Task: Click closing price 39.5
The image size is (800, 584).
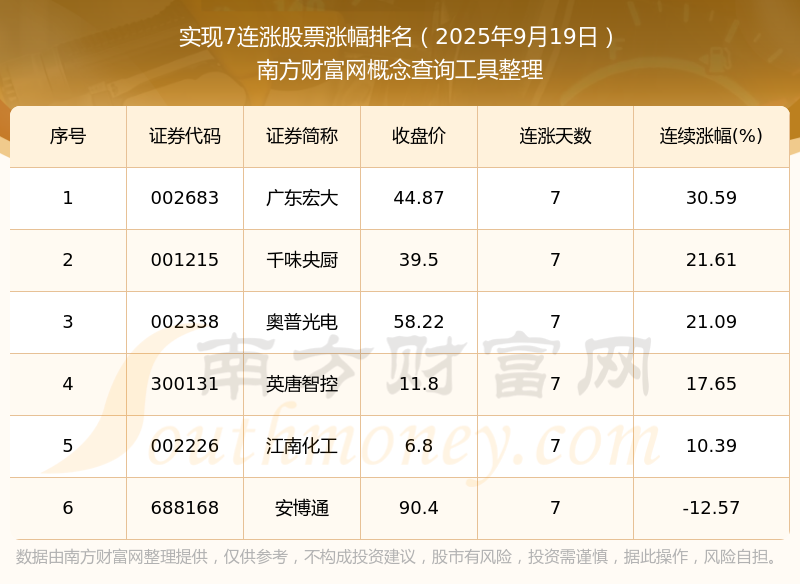Action: click(419, 260)
